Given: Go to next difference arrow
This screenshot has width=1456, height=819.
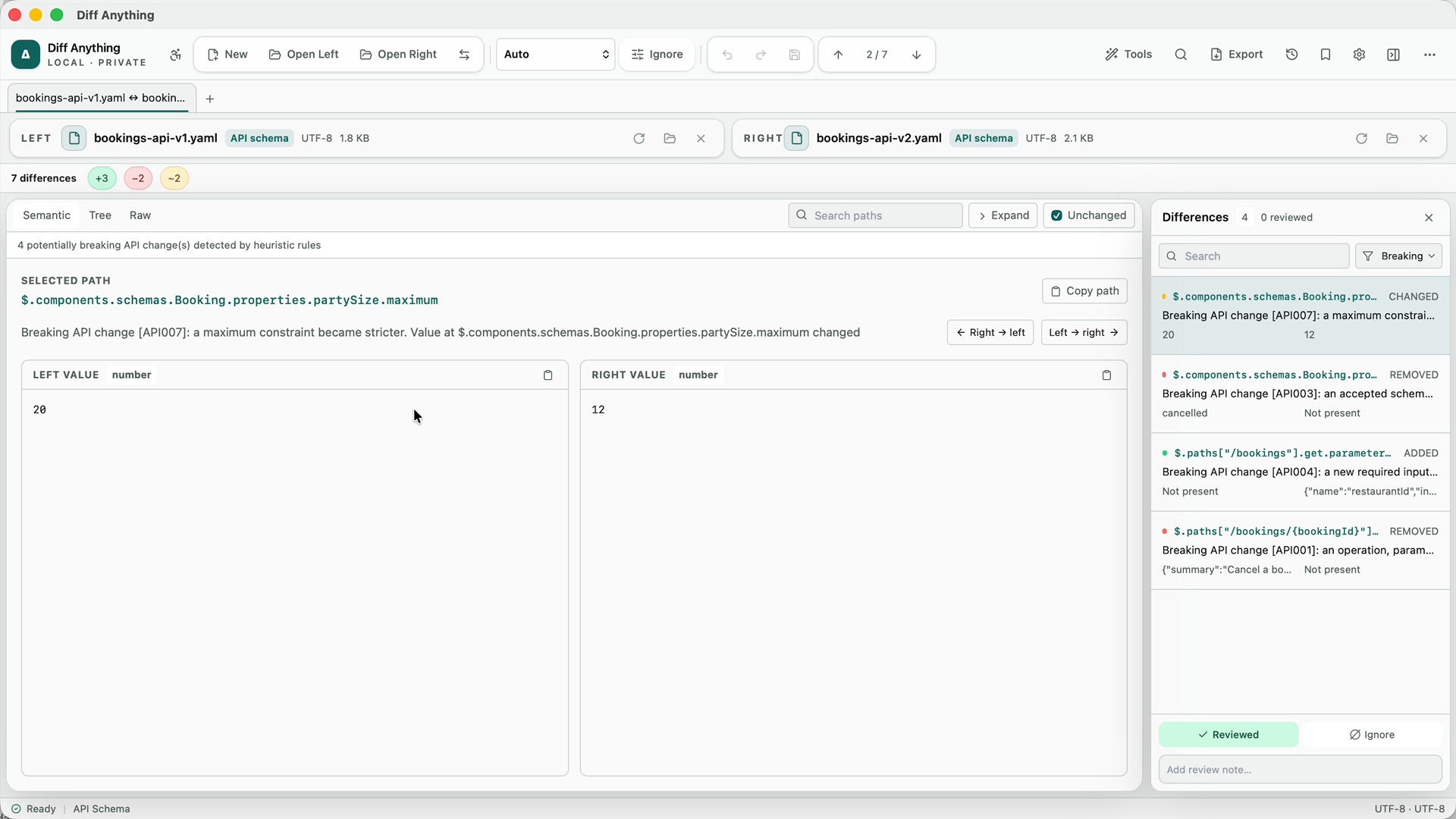Looking at the screenshot, I should (x=916, y=55).
